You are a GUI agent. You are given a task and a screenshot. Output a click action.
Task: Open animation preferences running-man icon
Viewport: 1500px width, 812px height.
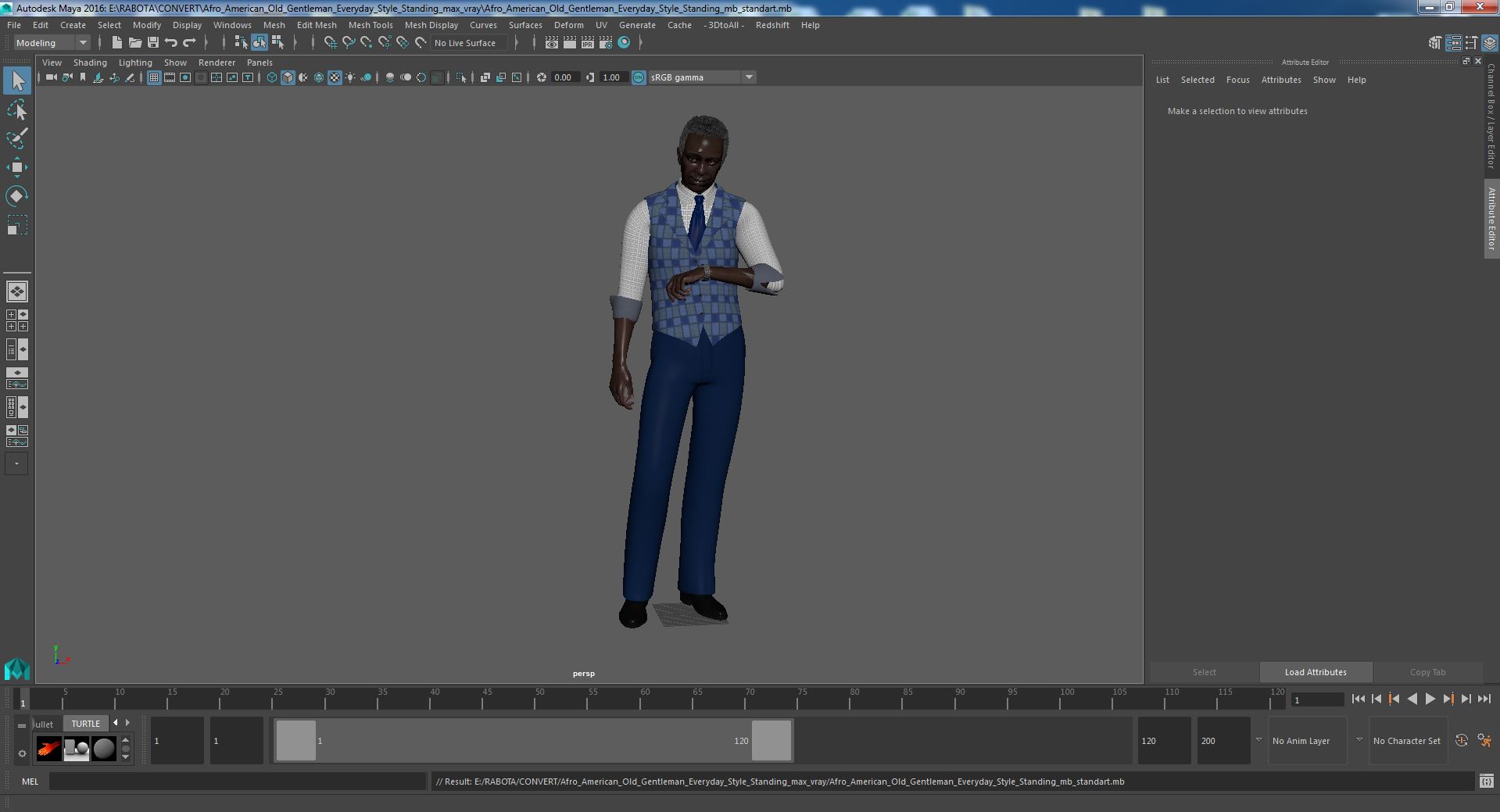(x=1484, y=740)
